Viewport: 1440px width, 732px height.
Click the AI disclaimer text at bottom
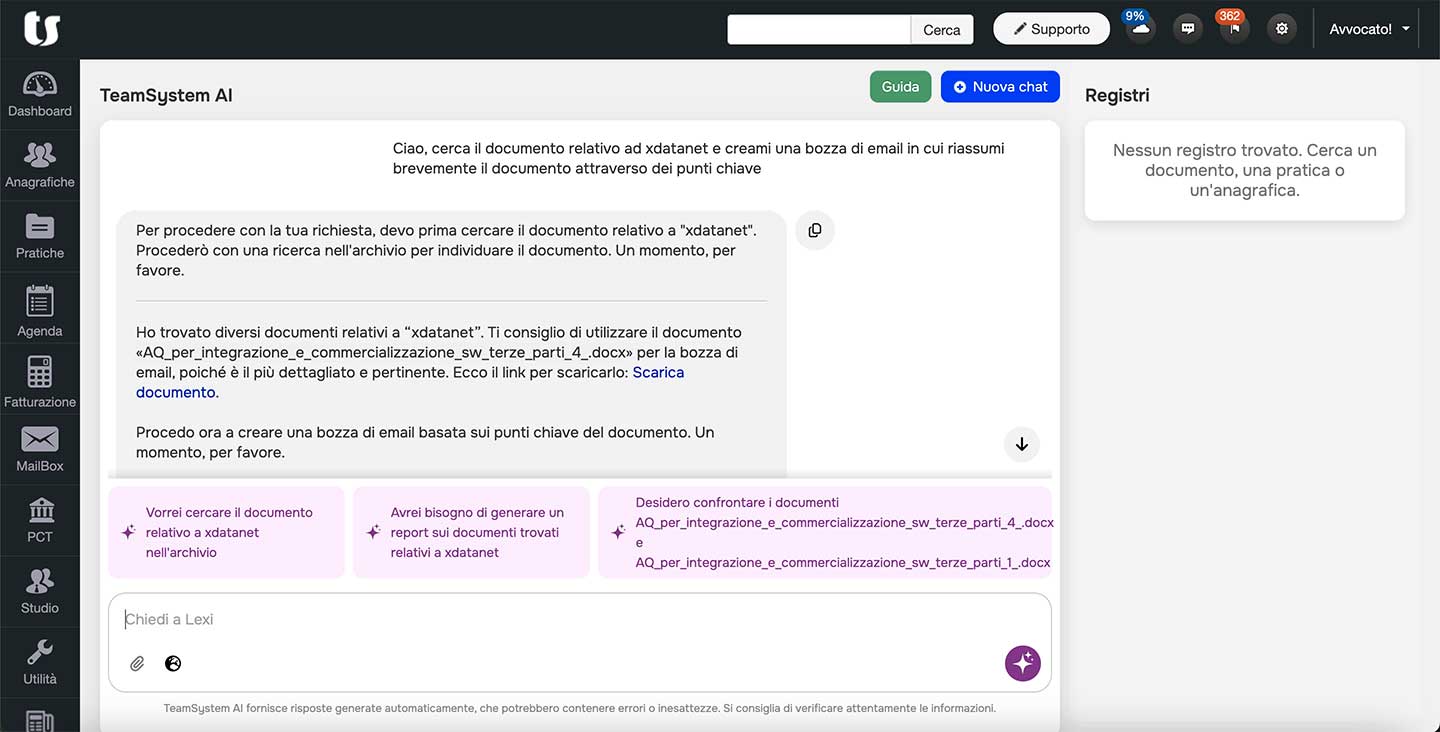[580, 708]
